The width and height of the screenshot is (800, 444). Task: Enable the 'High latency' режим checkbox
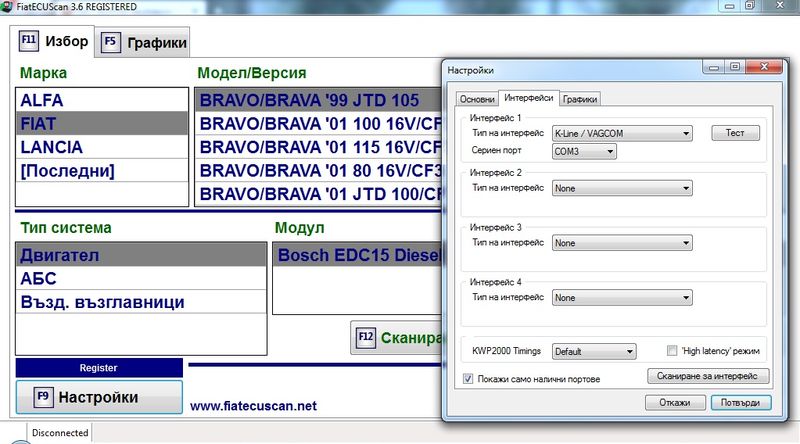click(674, 351)
